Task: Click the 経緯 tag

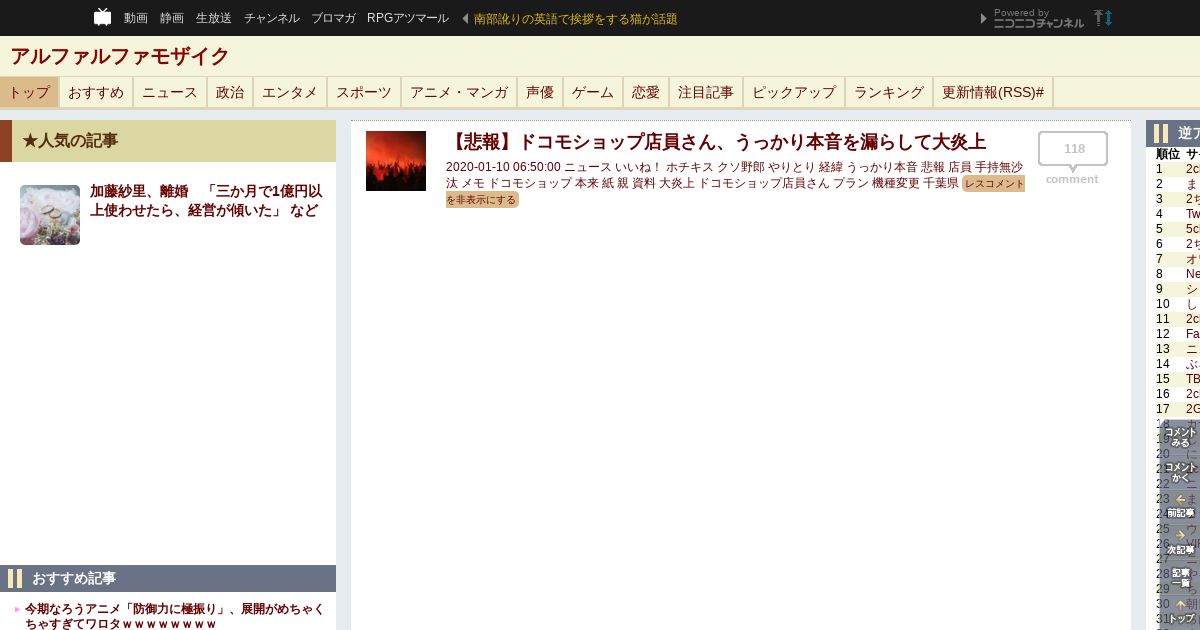Action: tap(831, 167)
